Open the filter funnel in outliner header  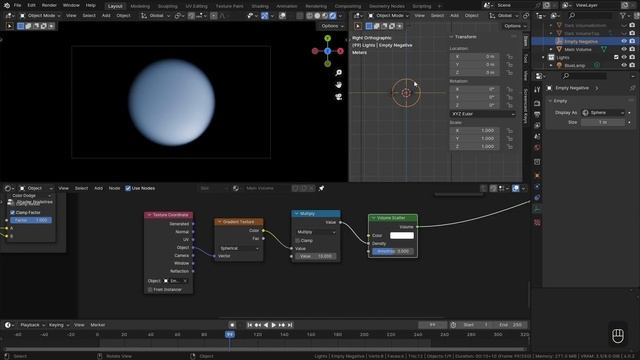[x=623, y=16]
